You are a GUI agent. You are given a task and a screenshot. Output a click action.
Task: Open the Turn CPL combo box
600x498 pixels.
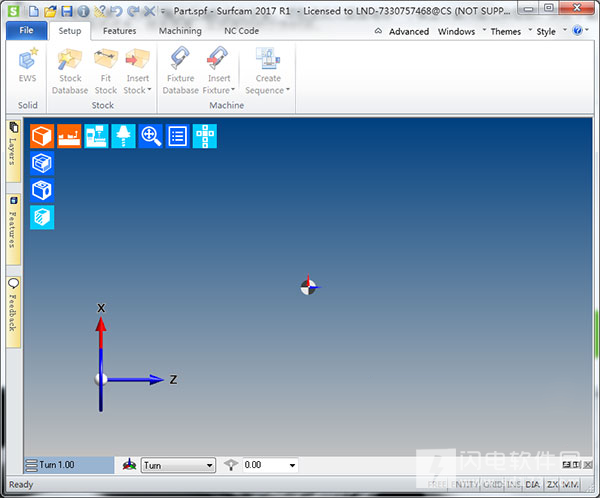tap(178, 465)
